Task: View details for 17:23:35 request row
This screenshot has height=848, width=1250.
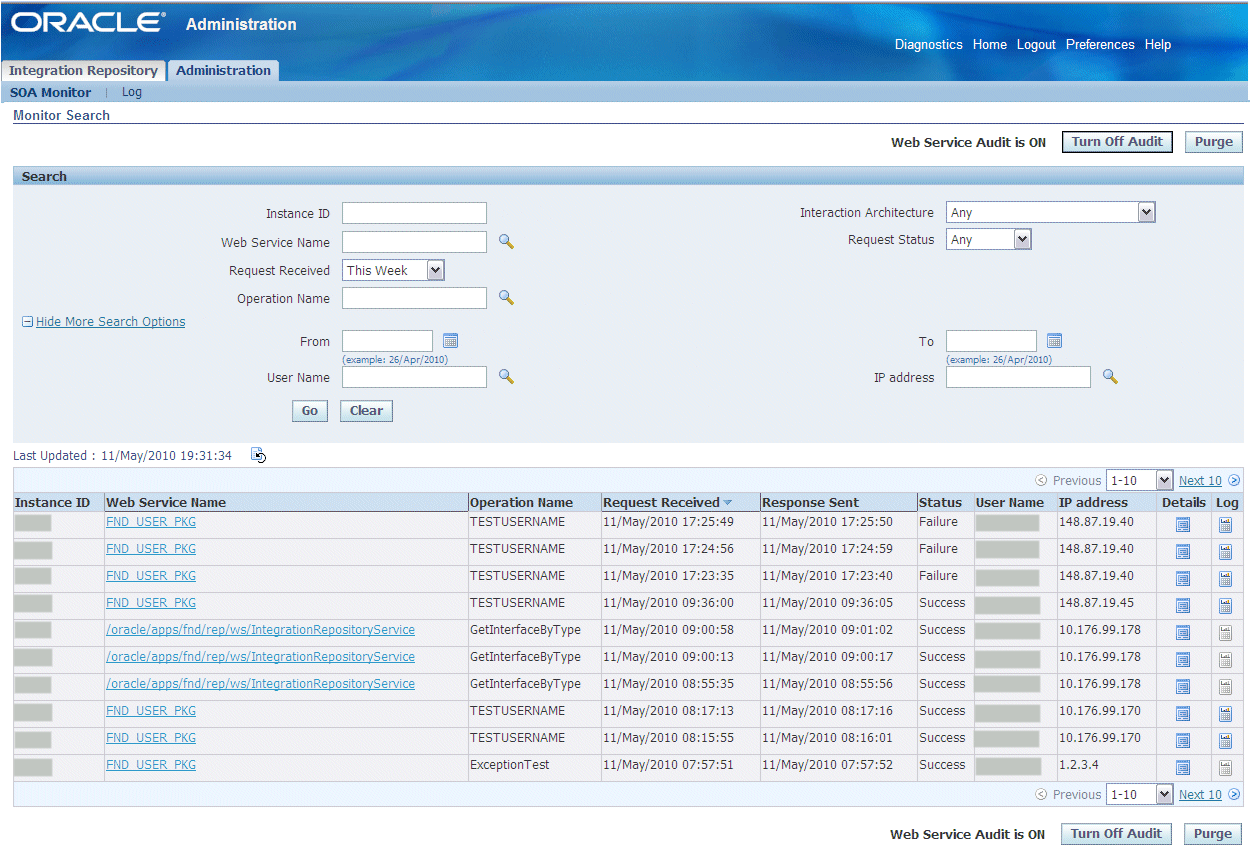Action: [x=1183, y=579]
